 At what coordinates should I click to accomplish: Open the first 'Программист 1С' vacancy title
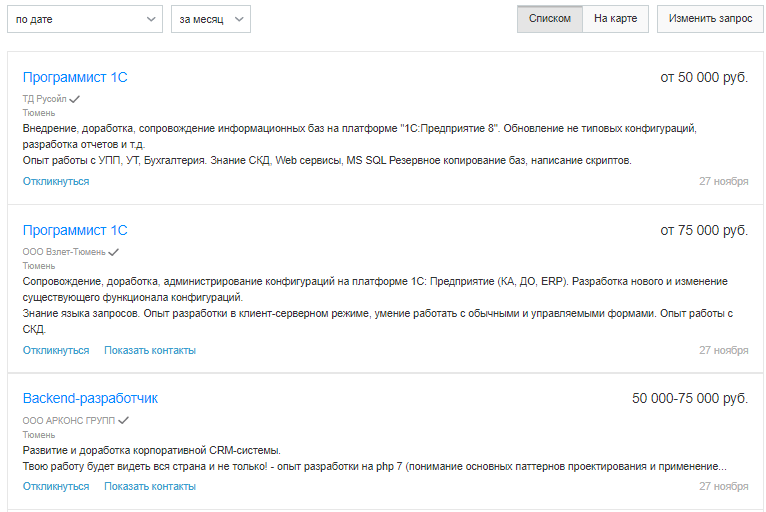click(x=75, y=77)
